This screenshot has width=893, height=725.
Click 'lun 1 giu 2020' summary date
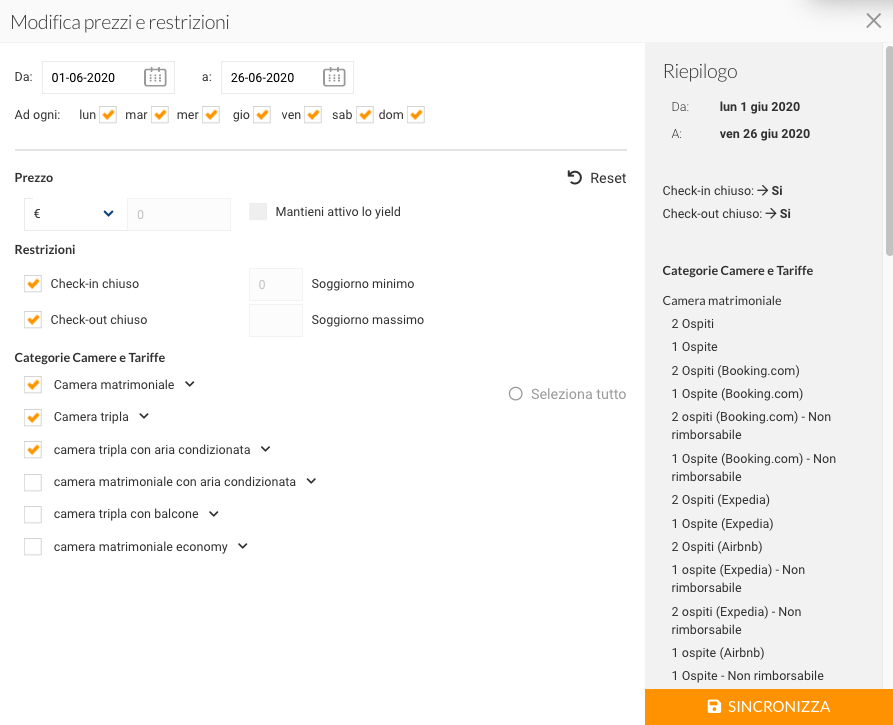[760, 107]
